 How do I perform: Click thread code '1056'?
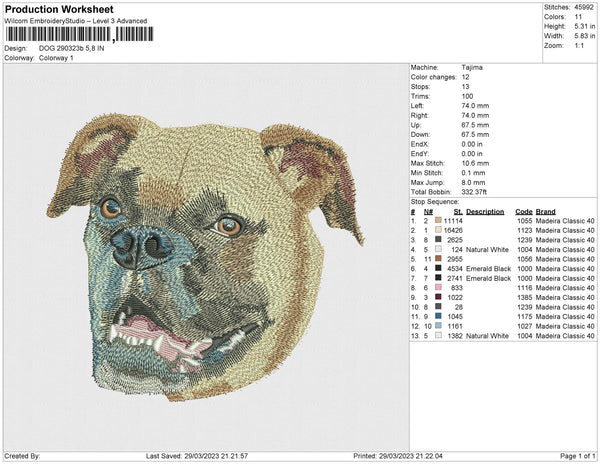click(x=525, y=259)
